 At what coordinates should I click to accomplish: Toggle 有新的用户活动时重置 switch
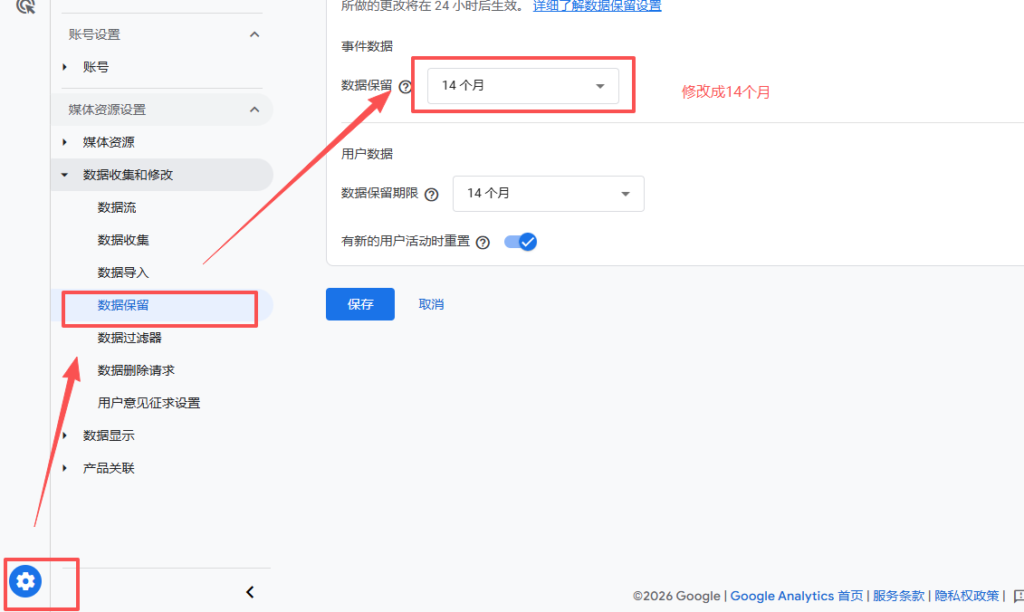(x=520, y=242)
